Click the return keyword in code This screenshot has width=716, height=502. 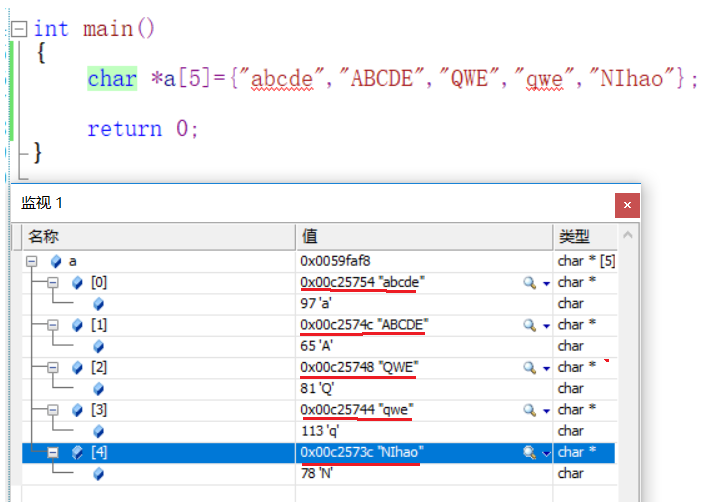(125, 129)
